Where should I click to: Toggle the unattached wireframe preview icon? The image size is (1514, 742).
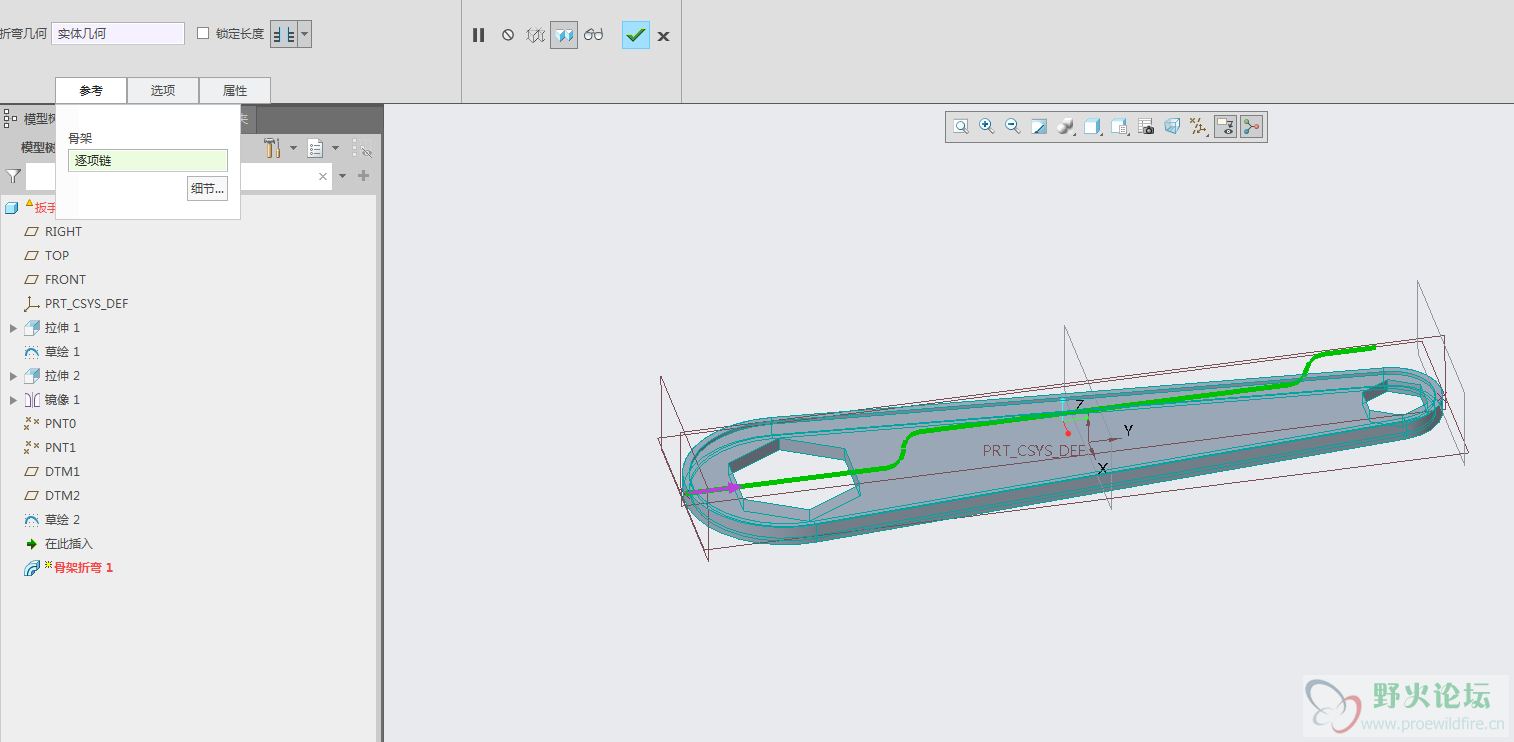tap(535, 35)
